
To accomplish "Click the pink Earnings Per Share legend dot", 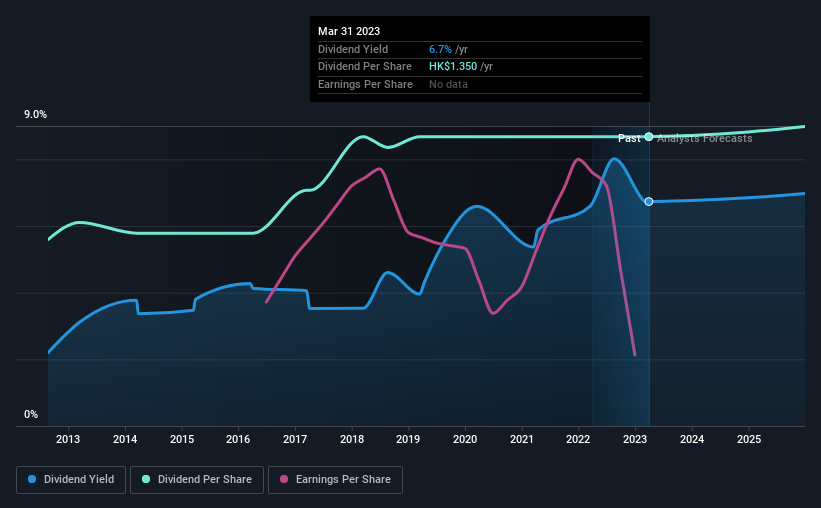I will pyautogui.click(x=284, y=479).
